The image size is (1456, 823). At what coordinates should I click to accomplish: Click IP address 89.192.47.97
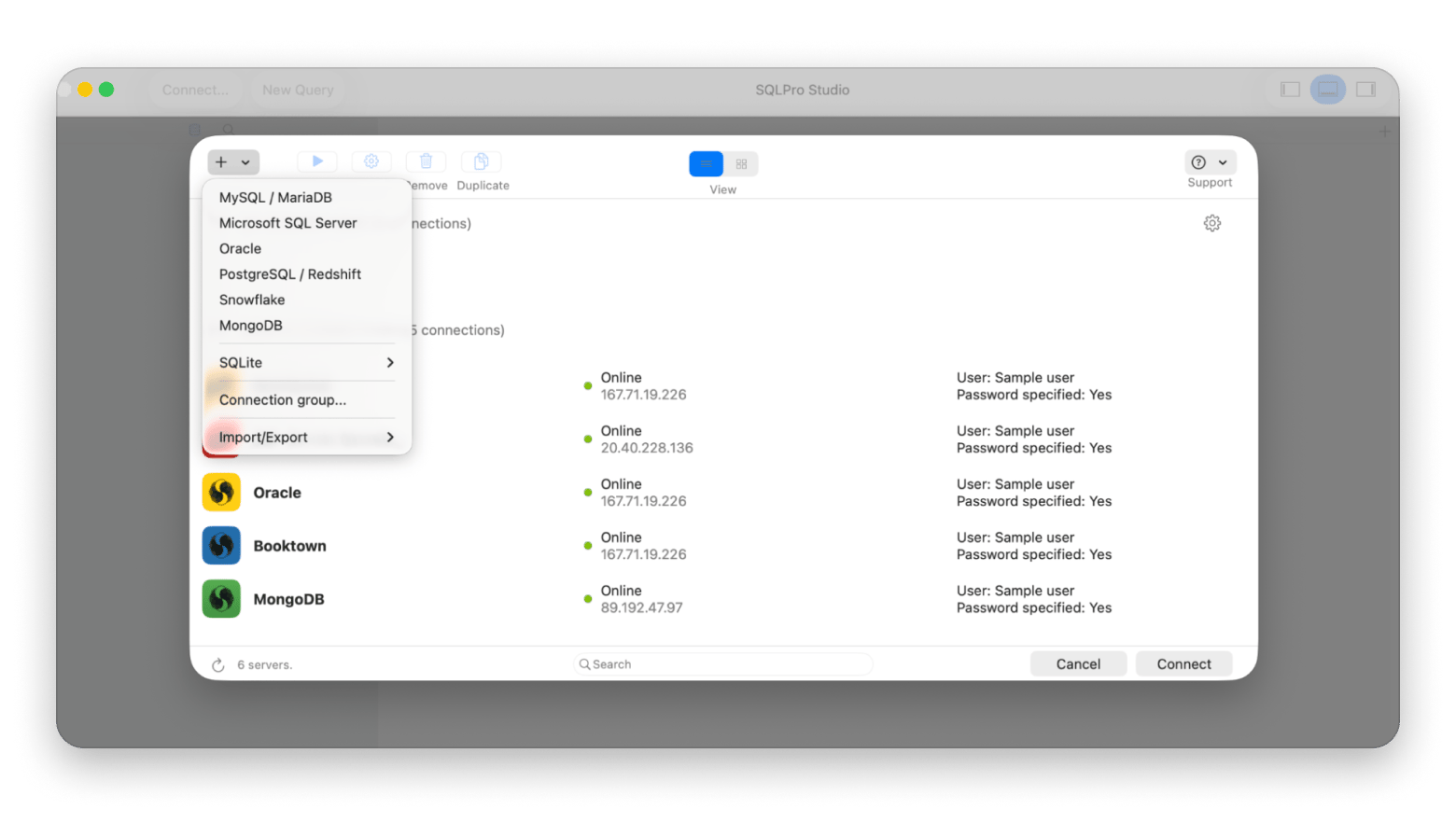(641, 607)
